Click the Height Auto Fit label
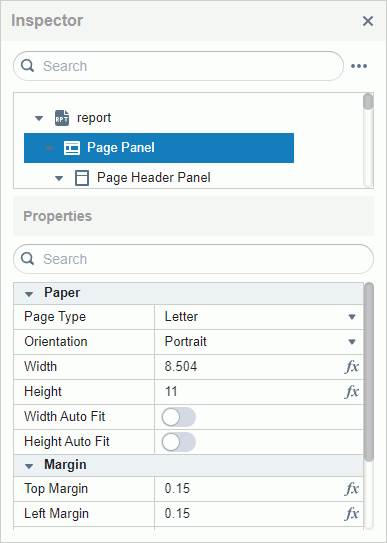This screenshot has height=543, width=387. [67, 442]
